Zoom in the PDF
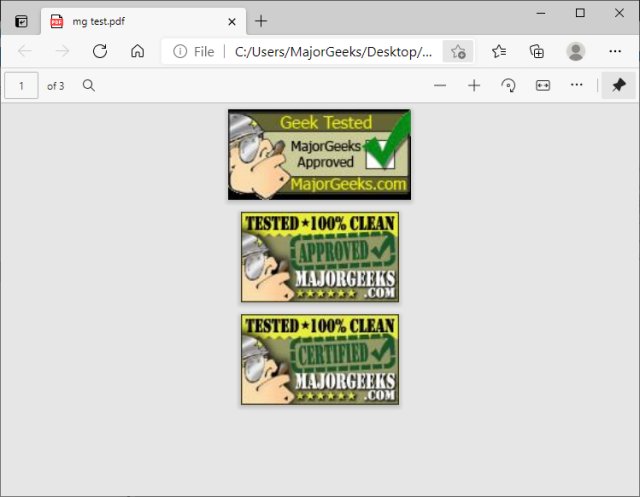 click(x=474, y=86)
